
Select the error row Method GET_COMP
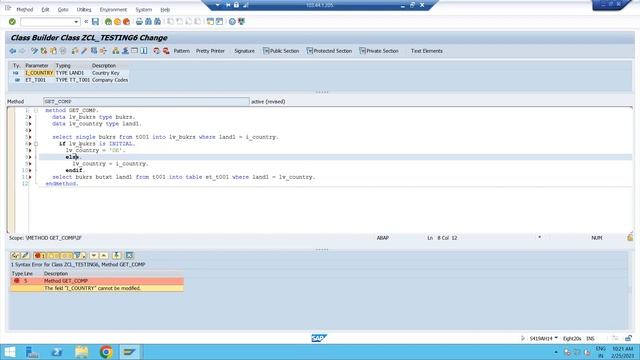pos(97,281)
